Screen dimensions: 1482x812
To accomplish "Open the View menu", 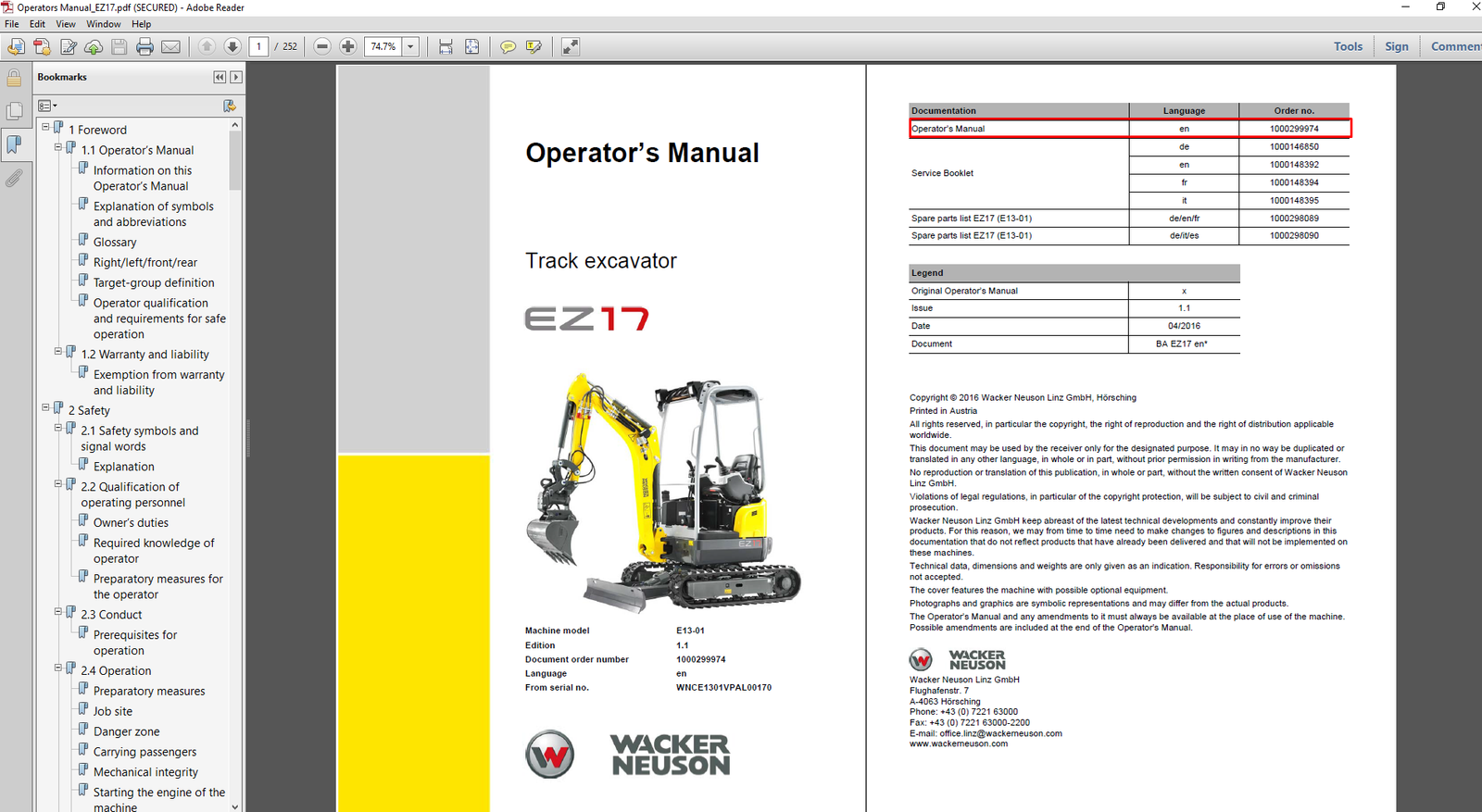I will (66, 24).
